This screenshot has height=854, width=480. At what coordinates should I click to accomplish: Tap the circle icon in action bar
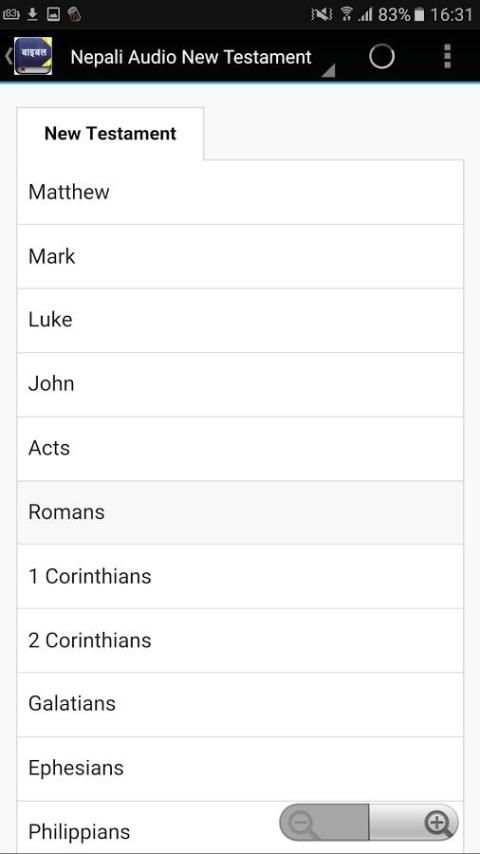381,56
